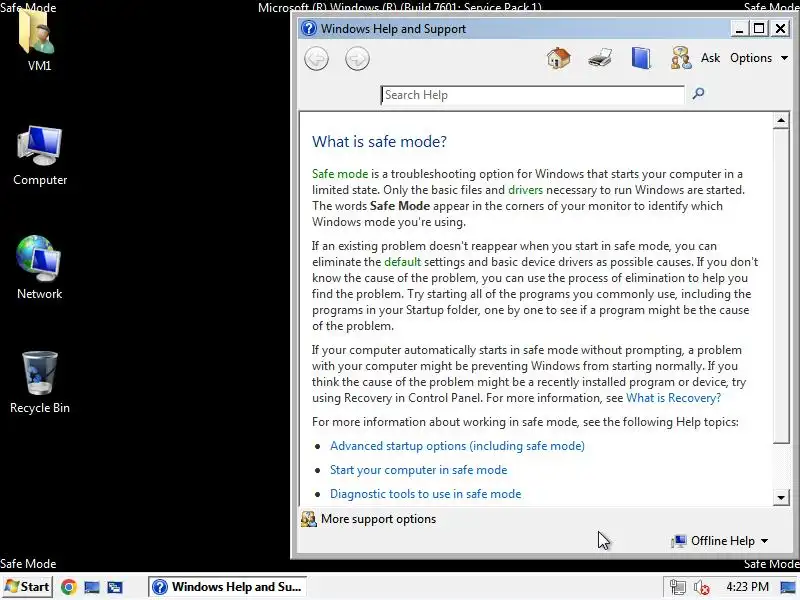This screenshot has height=600, width=800.
Task: Click the Offline Help monitor icon
Action: tap(679, 541)
